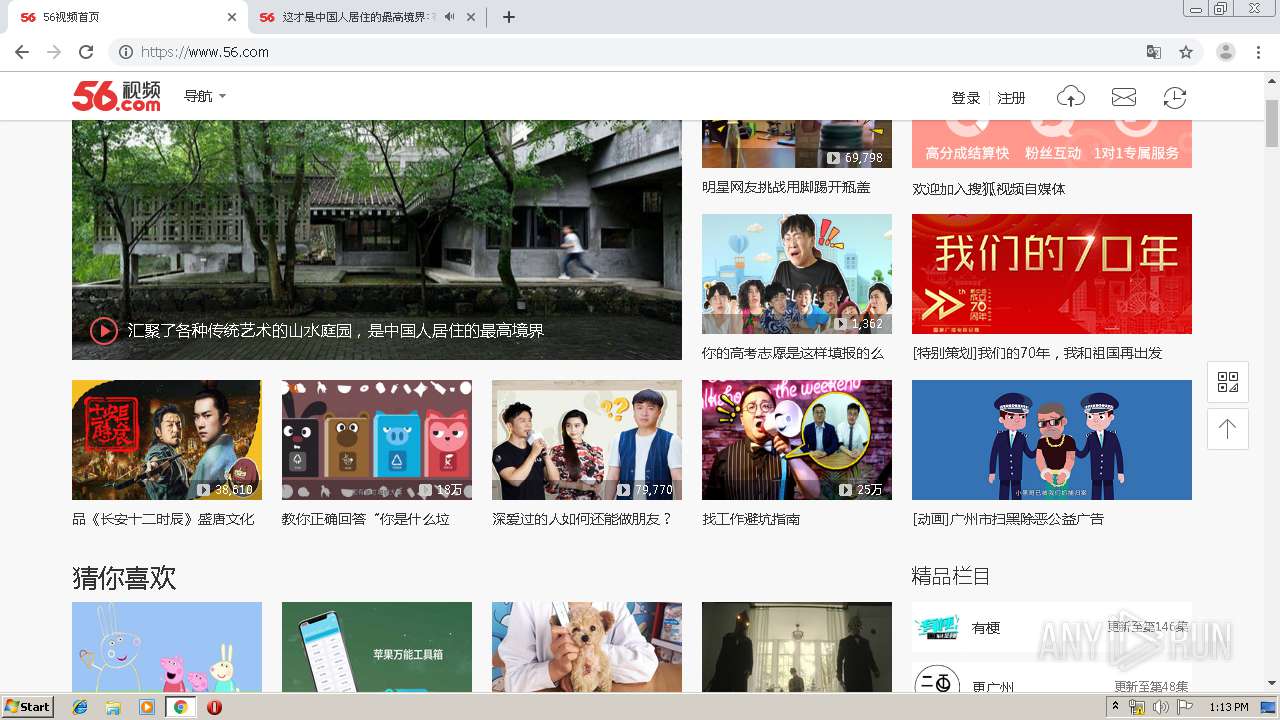The image size is (1280, 720).
Task: Click the 登录 link
Action: coord(966,98)
